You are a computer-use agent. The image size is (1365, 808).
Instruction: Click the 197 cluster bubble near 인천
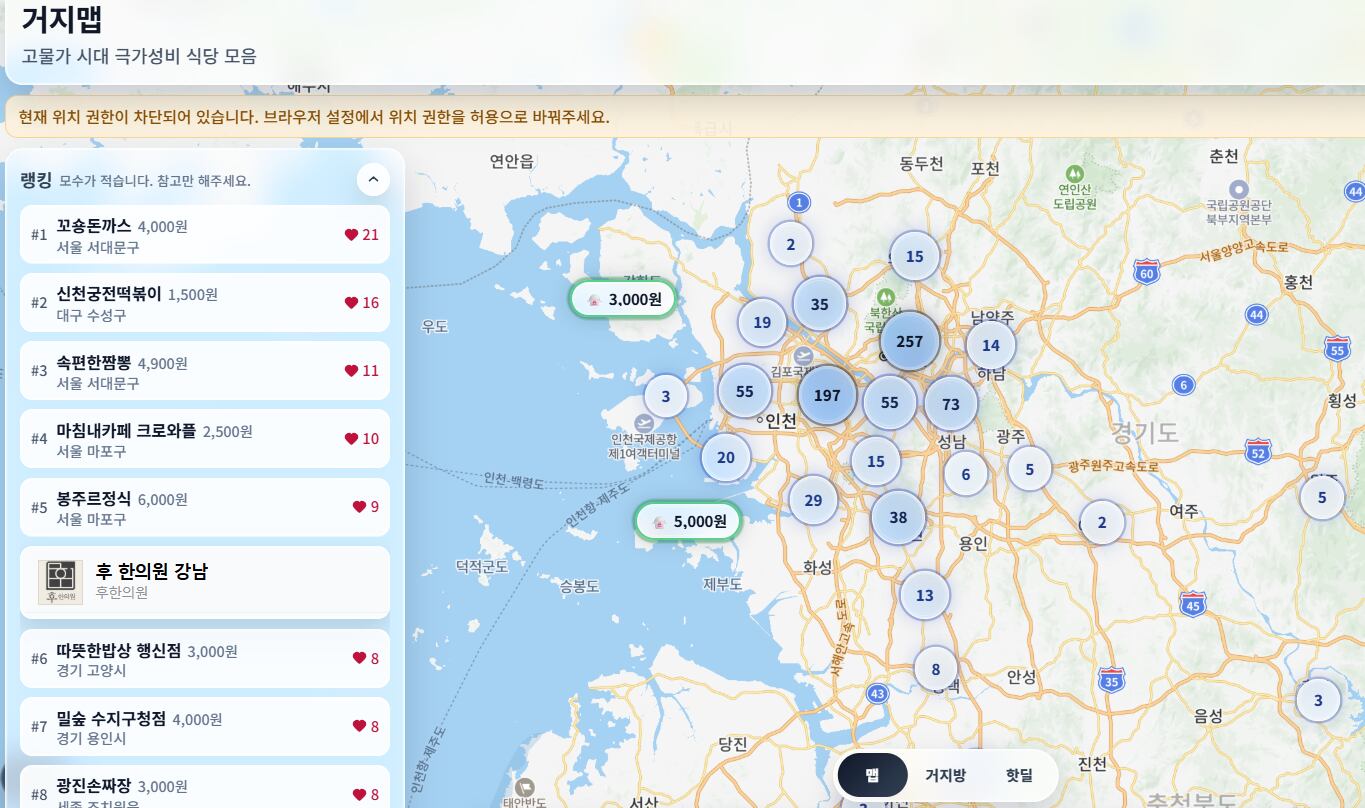click(826, 395)
